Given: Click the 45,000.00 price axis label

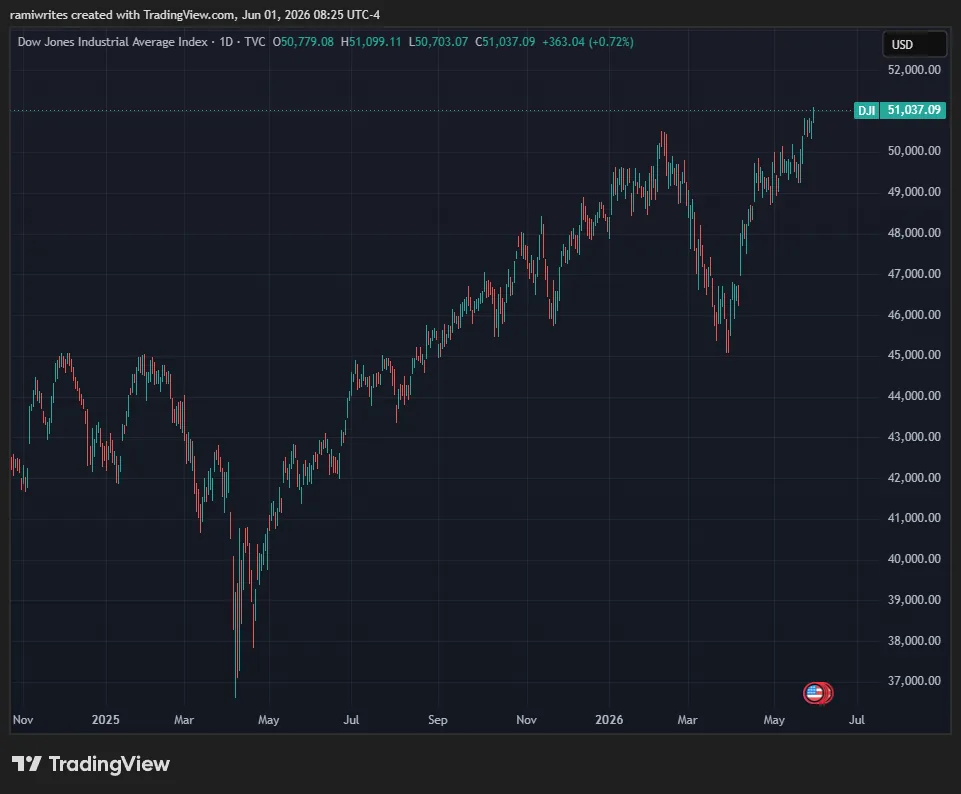Looking at the screenshot, I should [x=914, y=355].
